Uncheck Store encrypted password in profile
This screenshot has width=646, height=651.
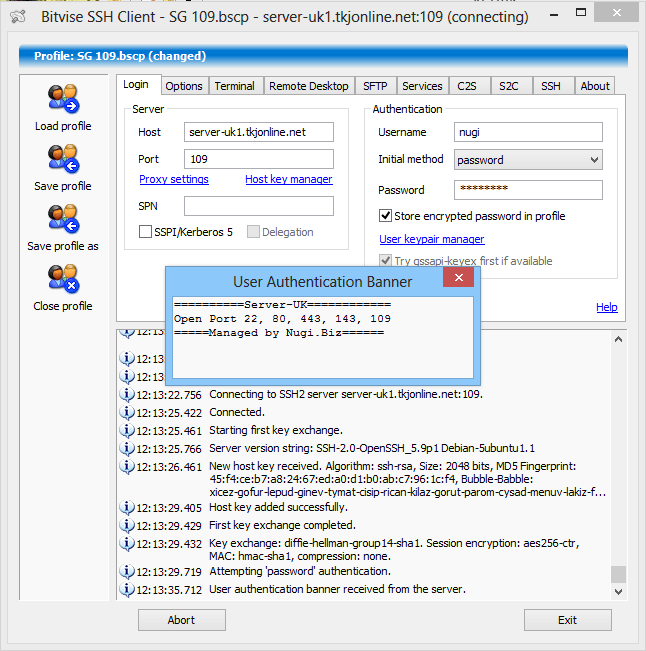tap(385, 216)
